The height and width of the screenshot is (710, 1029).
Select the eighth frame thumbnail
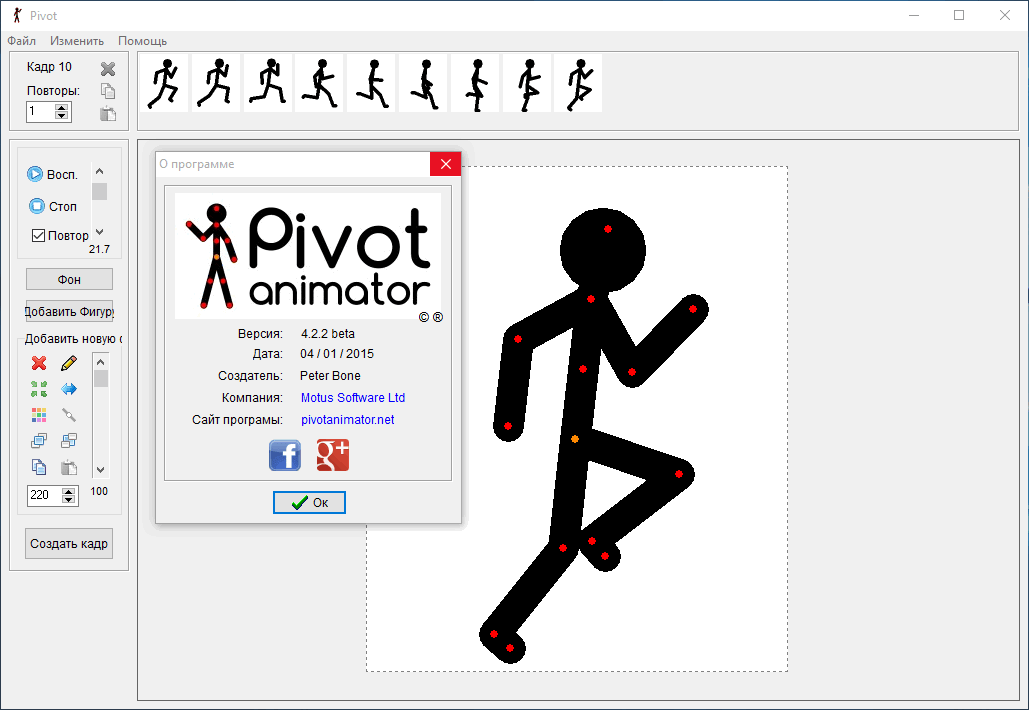tap(526, 83)
